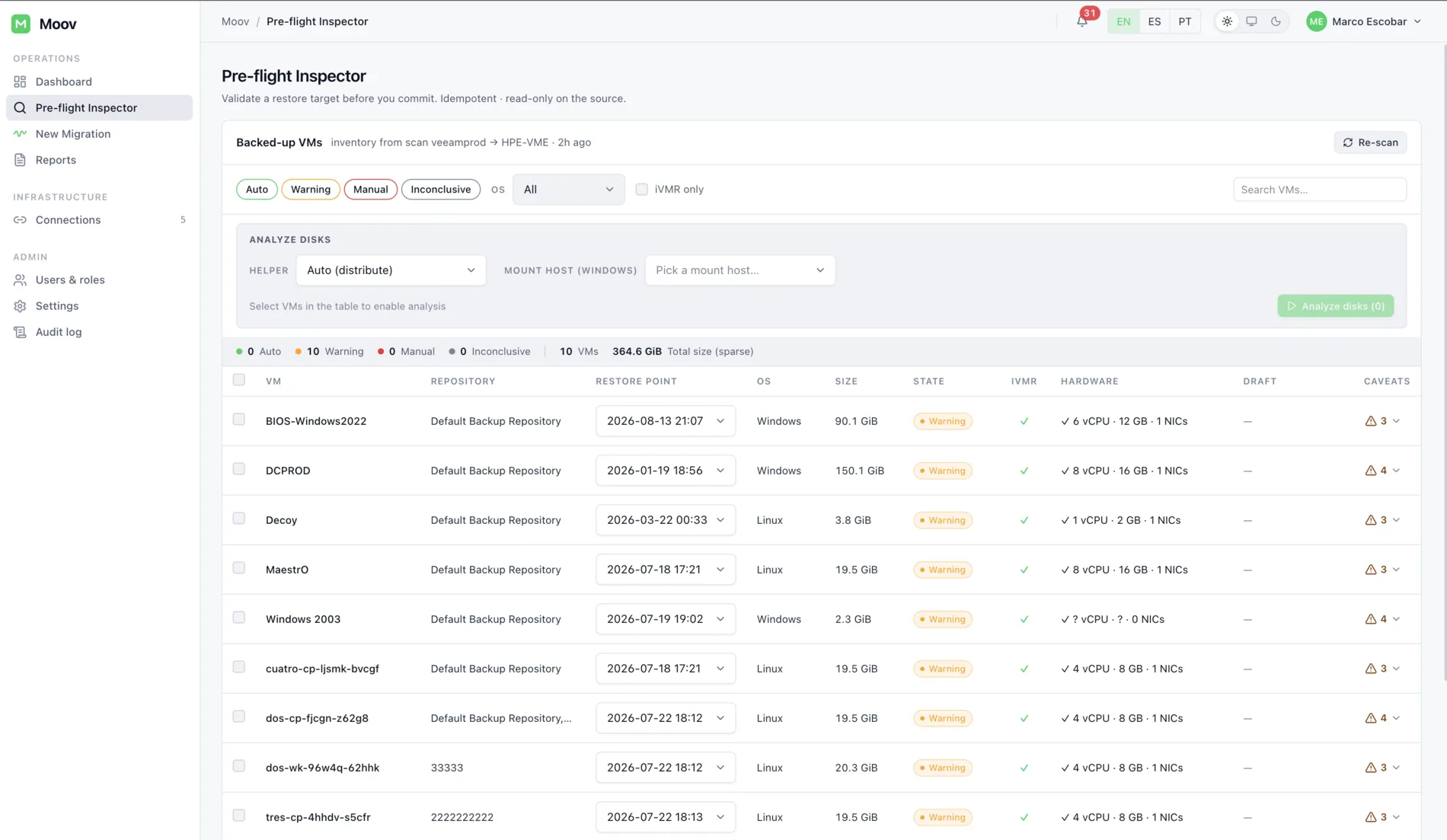
Task: Select the MaestrO row checkbox
Action: [x=238, y=568]
